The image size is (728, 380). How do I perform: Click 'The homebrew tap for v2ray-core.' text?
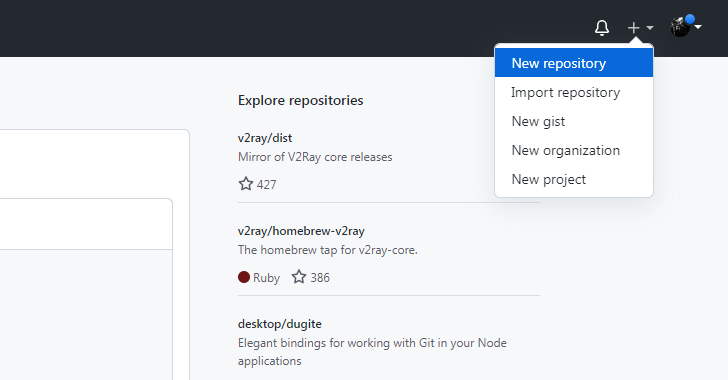[x=328, y=250]
